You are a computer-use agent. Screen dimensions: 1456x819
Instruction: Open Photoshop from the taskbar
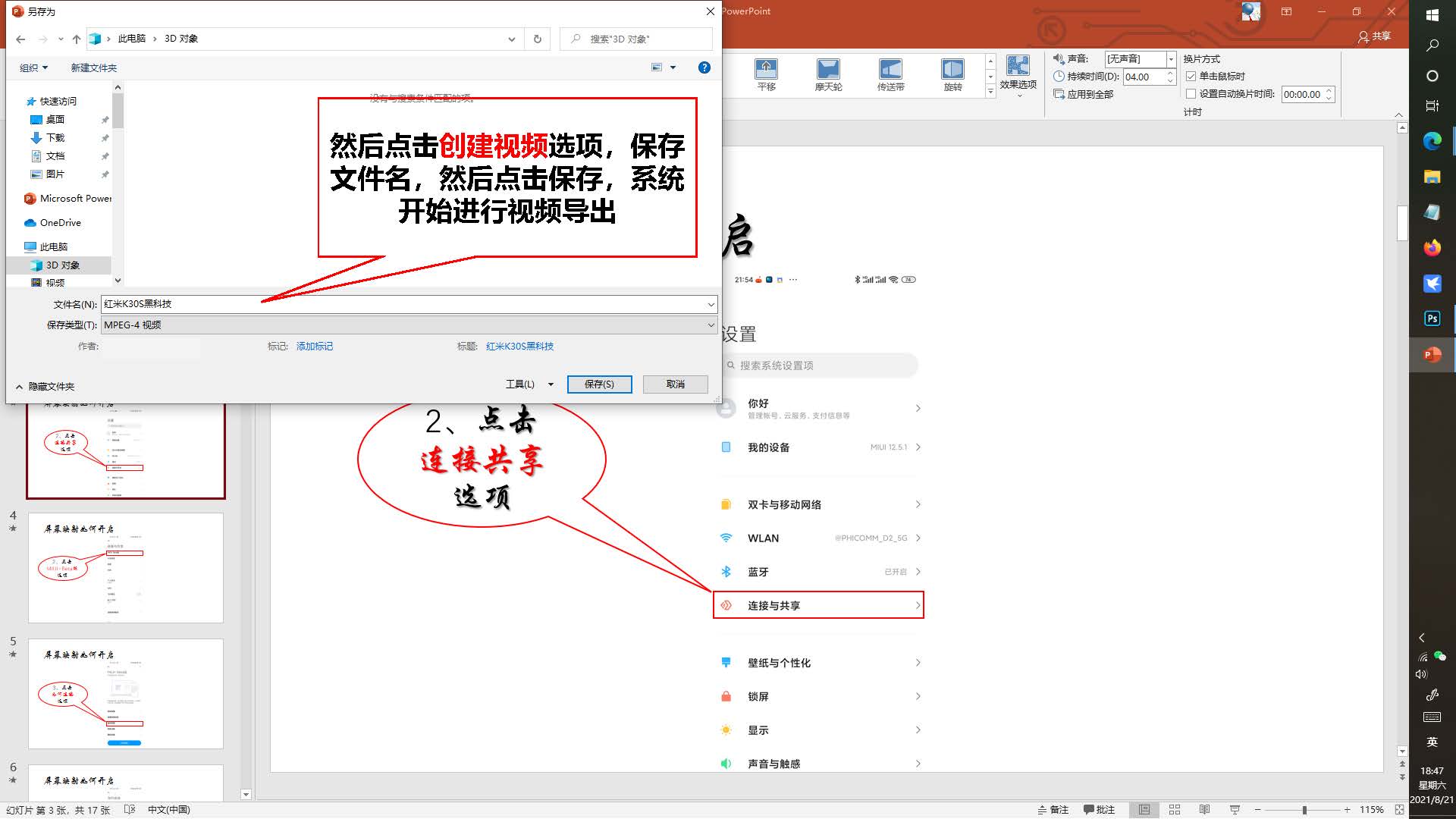pyautogui.click(x=1432, y=318)
